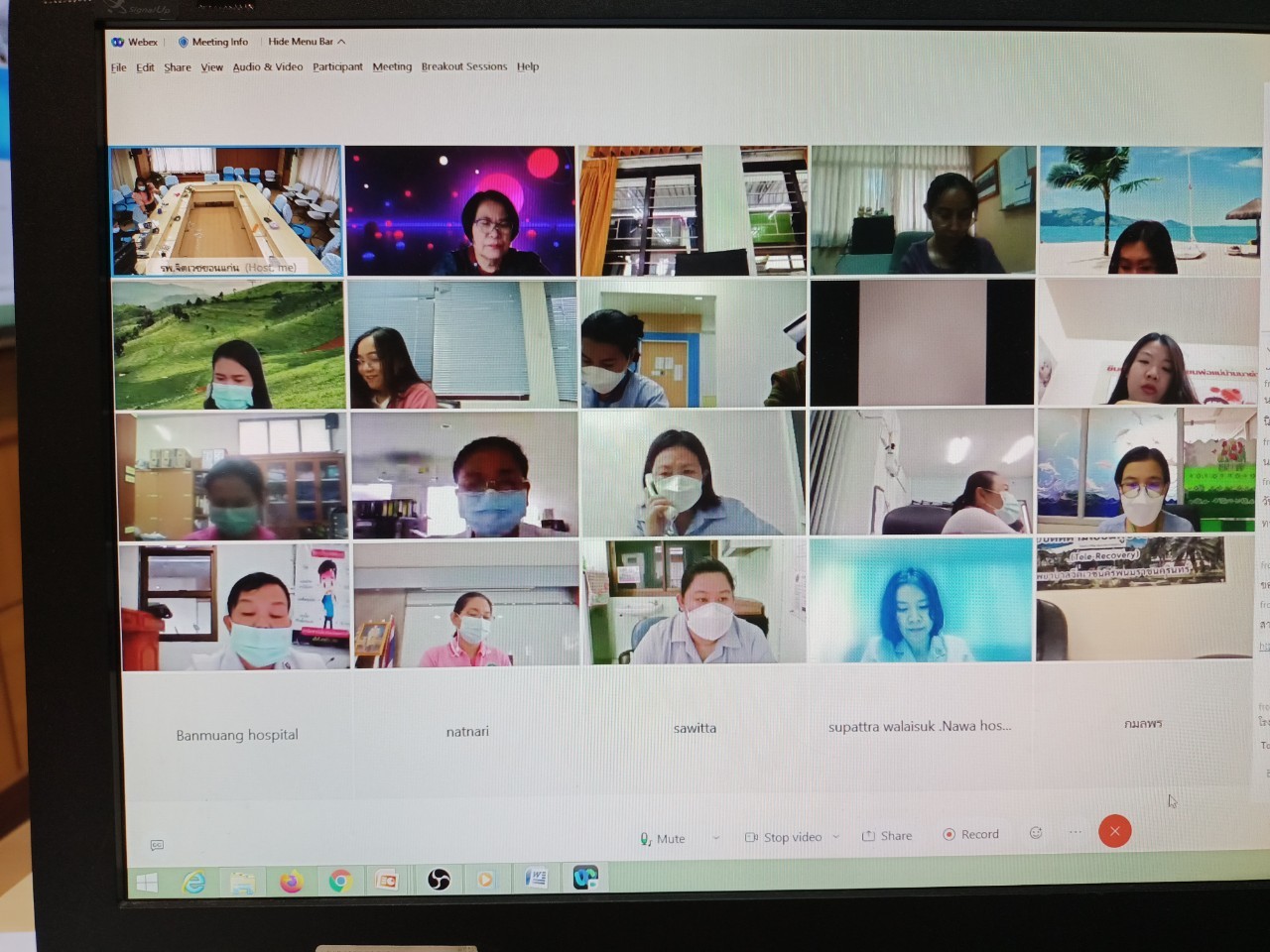Image resolution: width=1270 pixels, height=952 pixels.
Task: Start recording the meeting
Action: click(970, 834)
